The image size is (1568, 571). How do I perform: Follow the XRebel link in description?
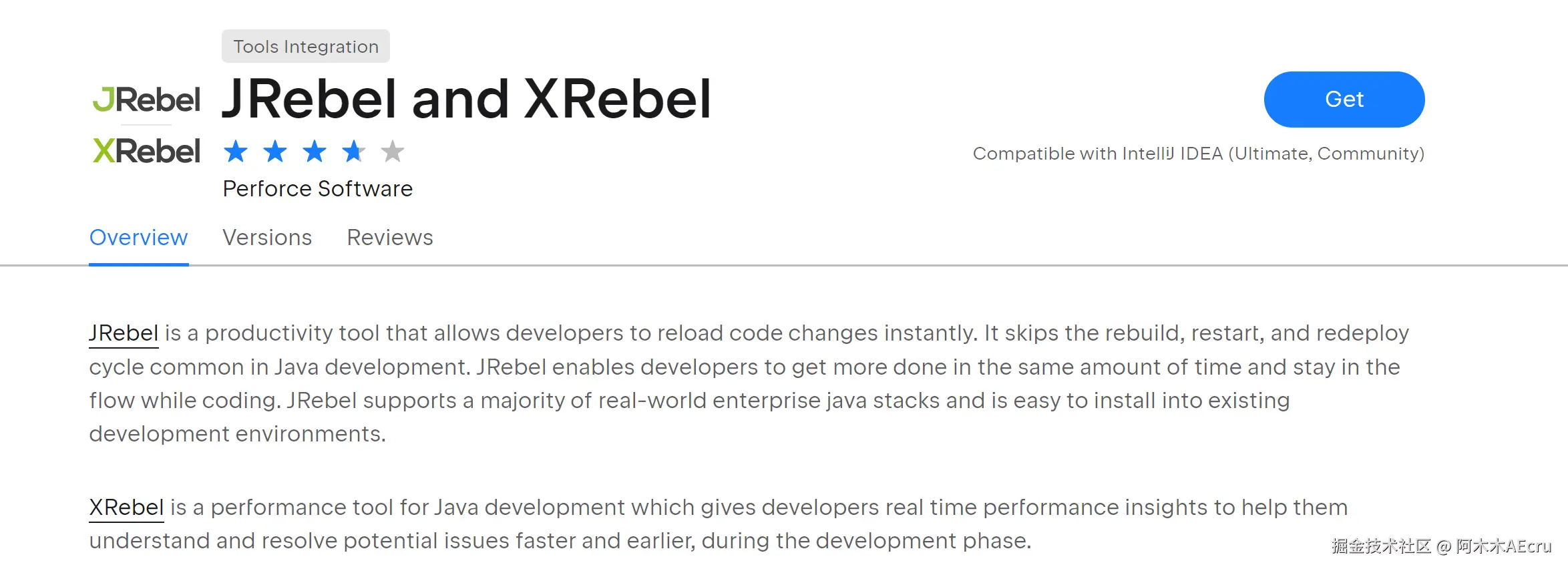coord(126,508)
